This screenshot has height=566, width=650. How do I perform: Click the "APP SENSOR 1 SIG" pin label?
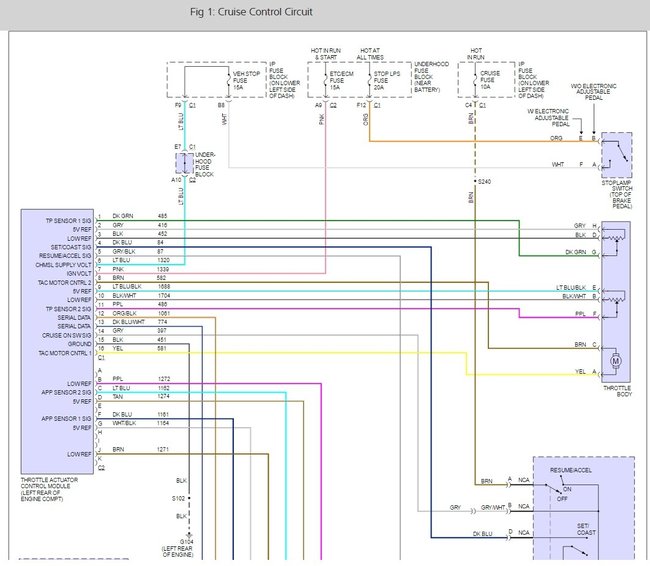coord(66,419)
